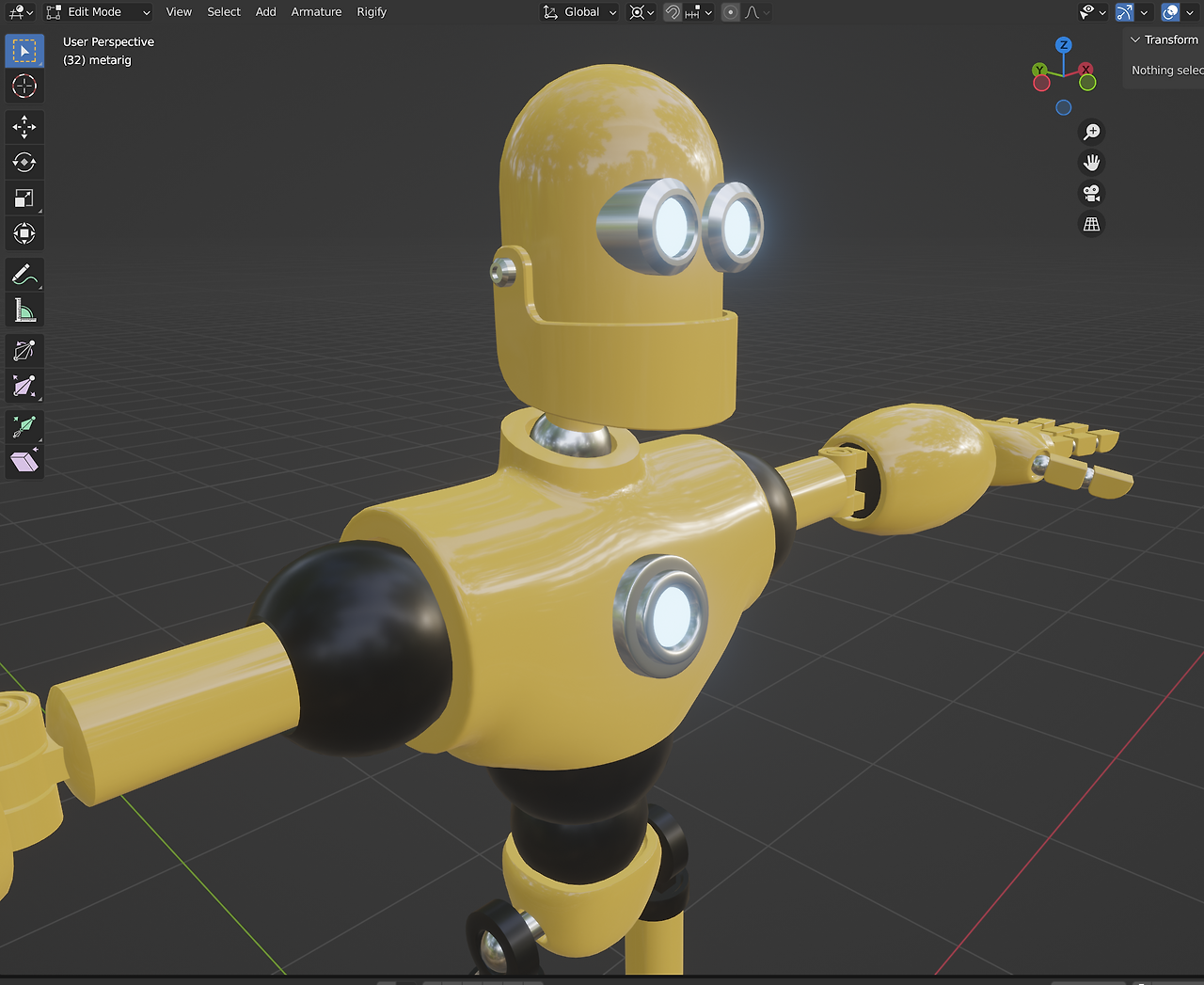The image size is (1204, 985).
Task: Click the "(32) metarig" object label
Action: coord(97,60)
